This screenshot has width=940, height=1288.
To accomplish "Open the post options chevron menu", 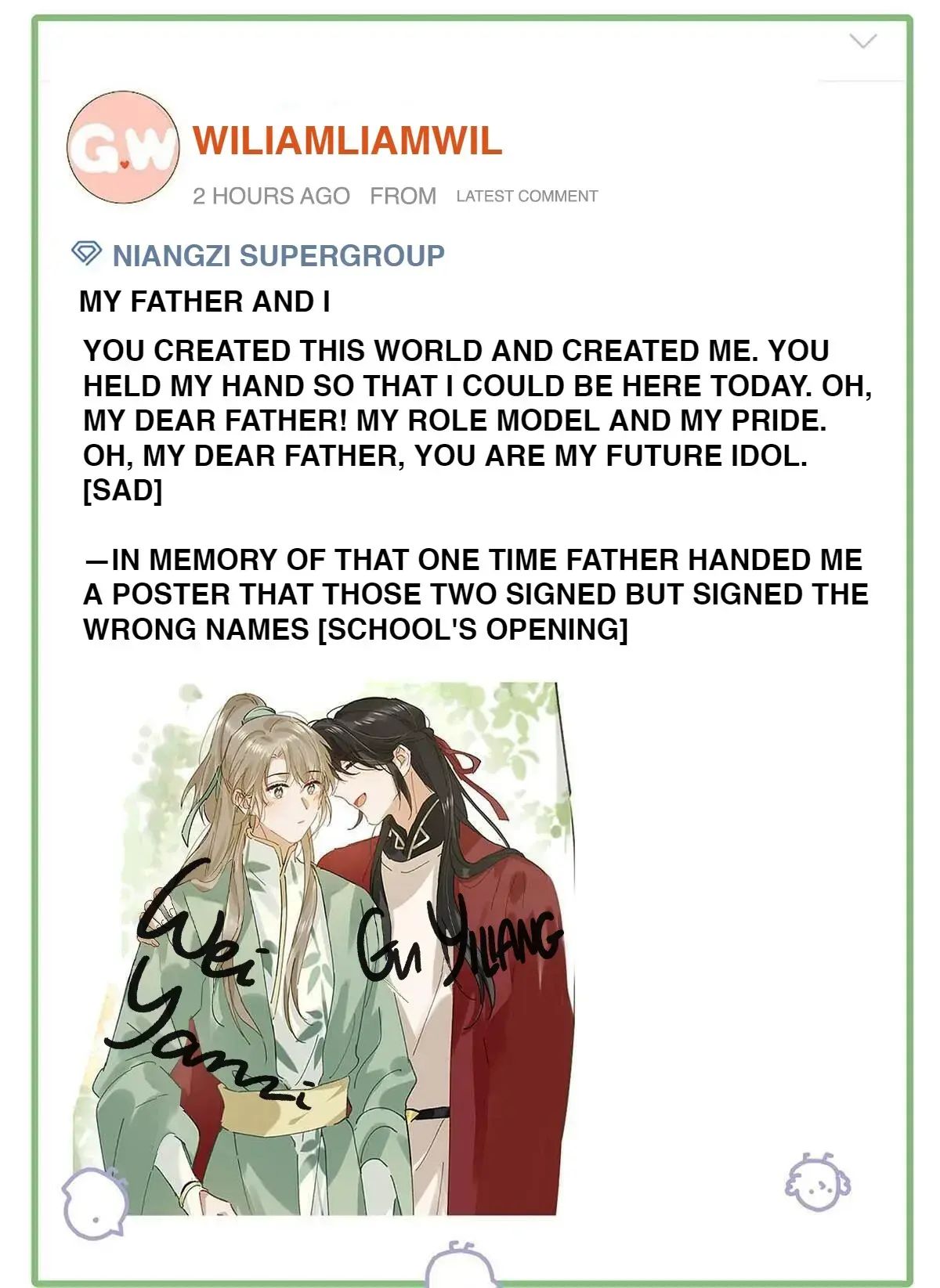I will [862, 41].
